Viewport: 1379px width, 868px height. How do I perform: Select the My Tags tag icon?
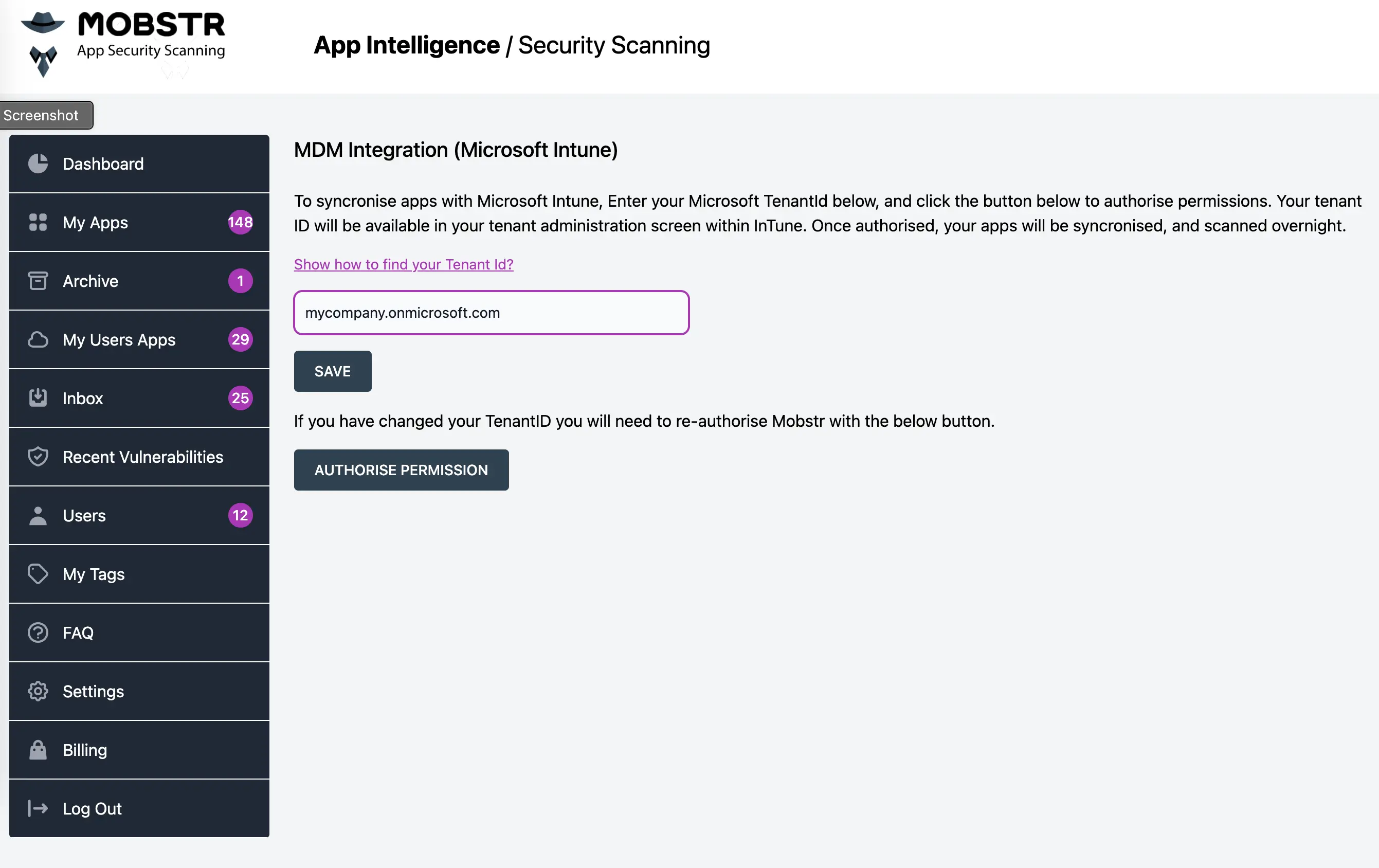pyautogui.click(x=38, y=574)
